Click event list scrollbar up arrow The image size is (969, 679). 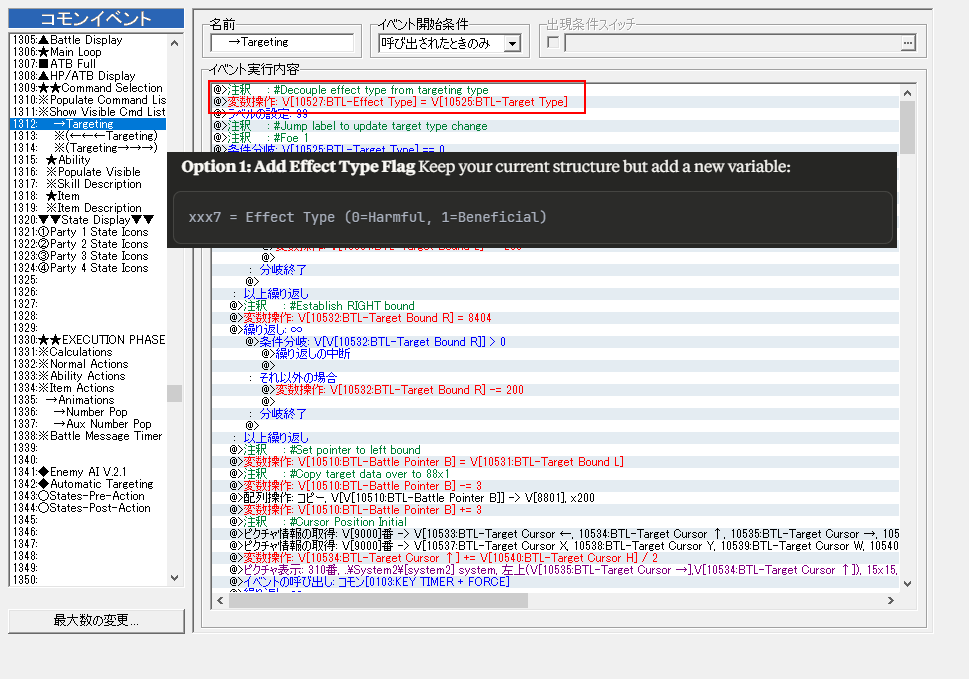[174, 43]
